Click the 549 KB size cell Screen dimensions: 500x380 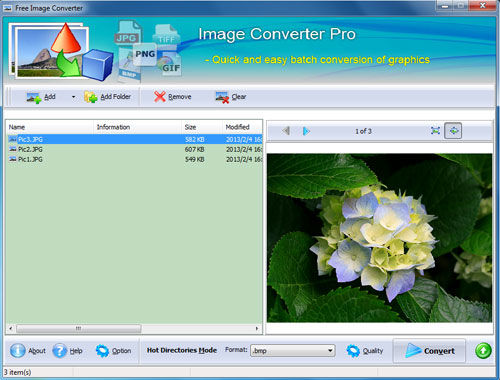[195, 159]
